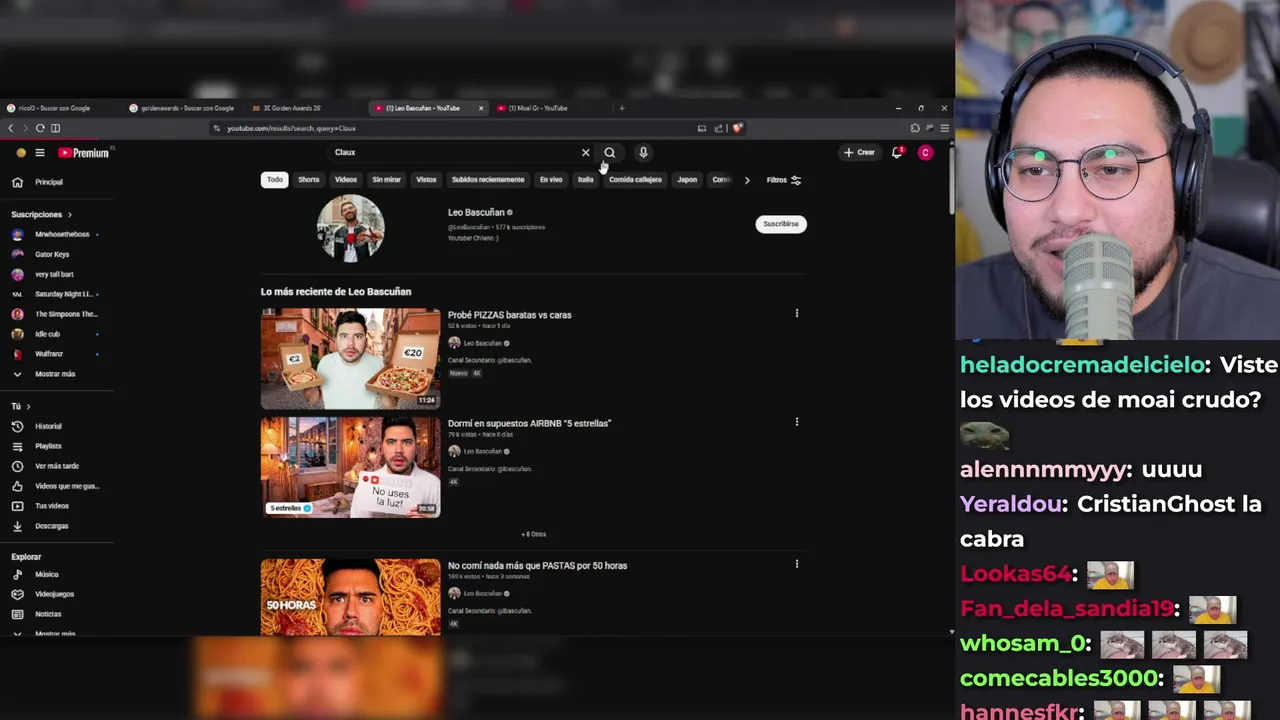Click the browser back arrow
The width and height of the screenshot is (1280, 720).
(11, 128)
